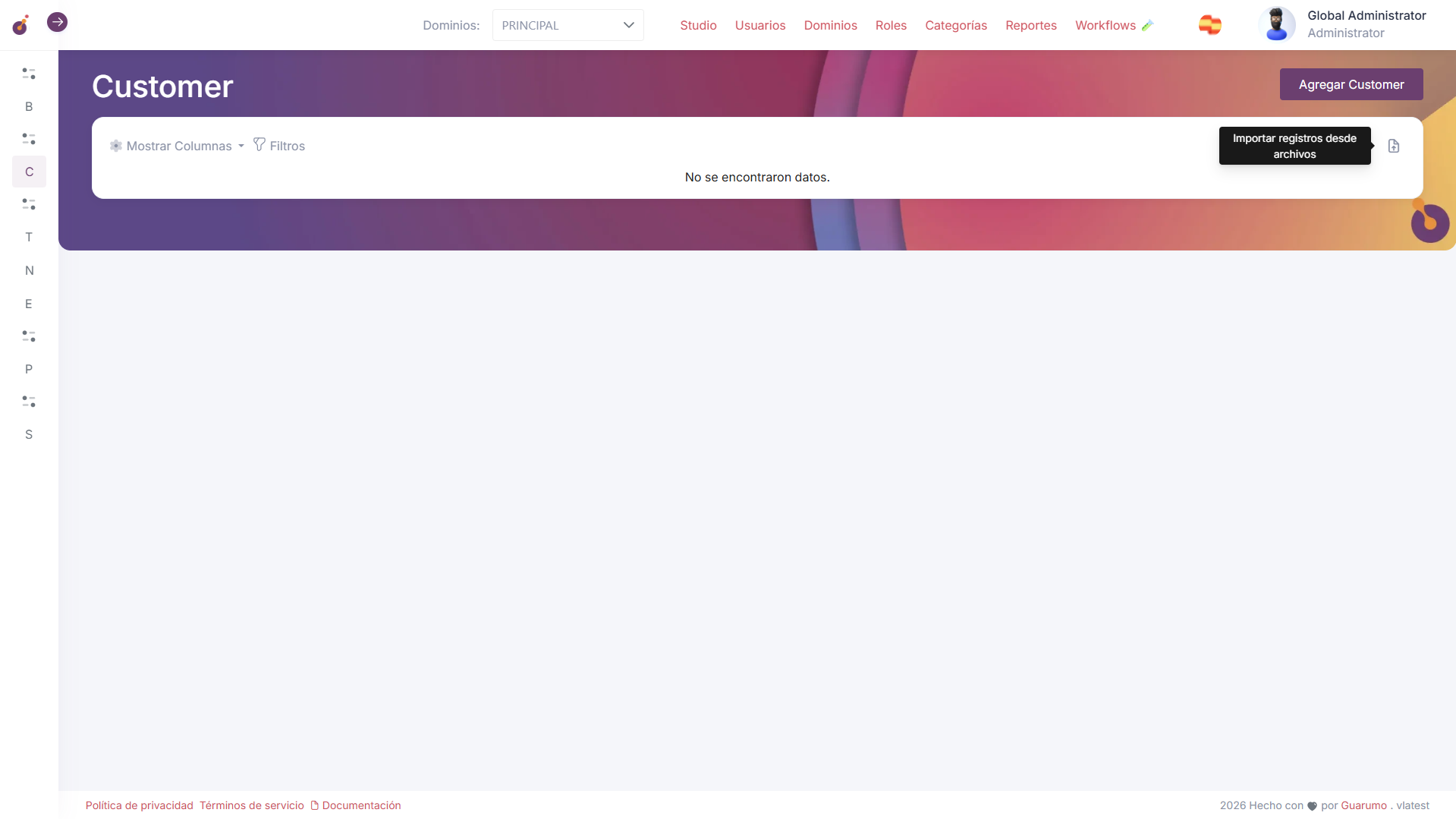Open the floating purple circle widget
1456x819 pixels.
point(1429,223)
